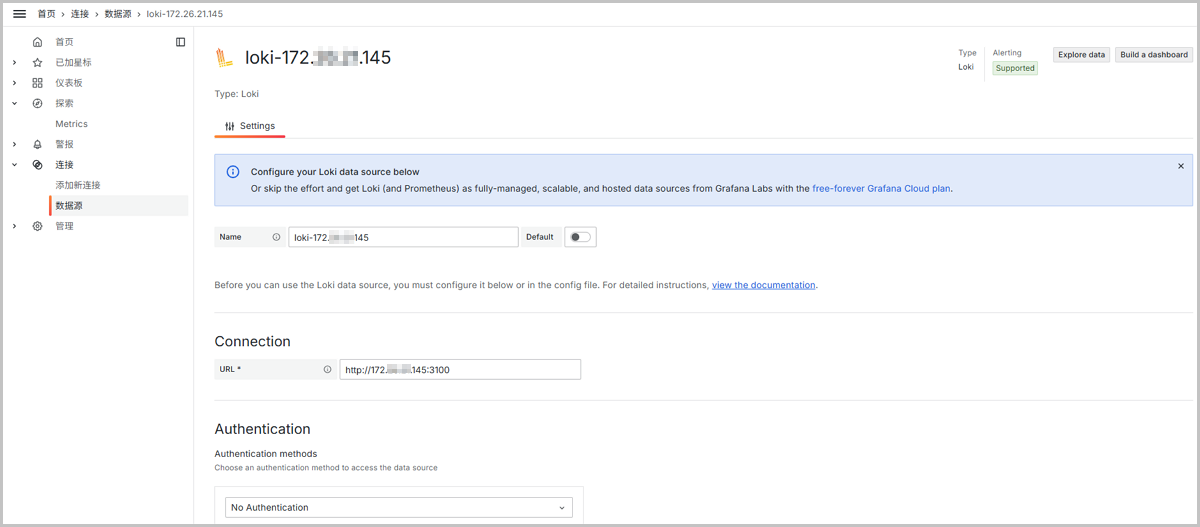Click the administration gear icon
The image size is (1200, 527).
click(38, 226)
